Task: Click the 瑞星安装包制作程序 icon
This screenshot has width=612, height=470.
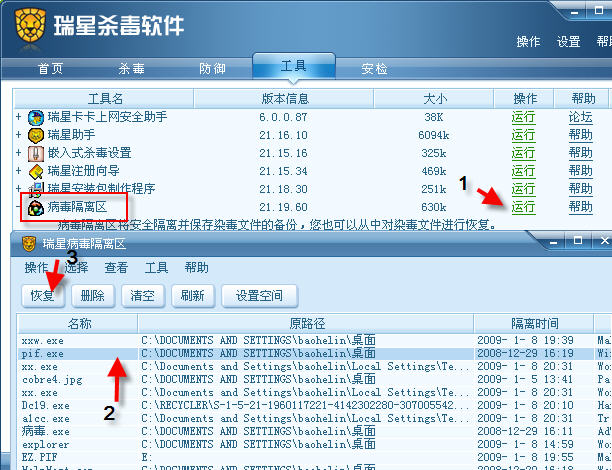Action: pos(36,189)
